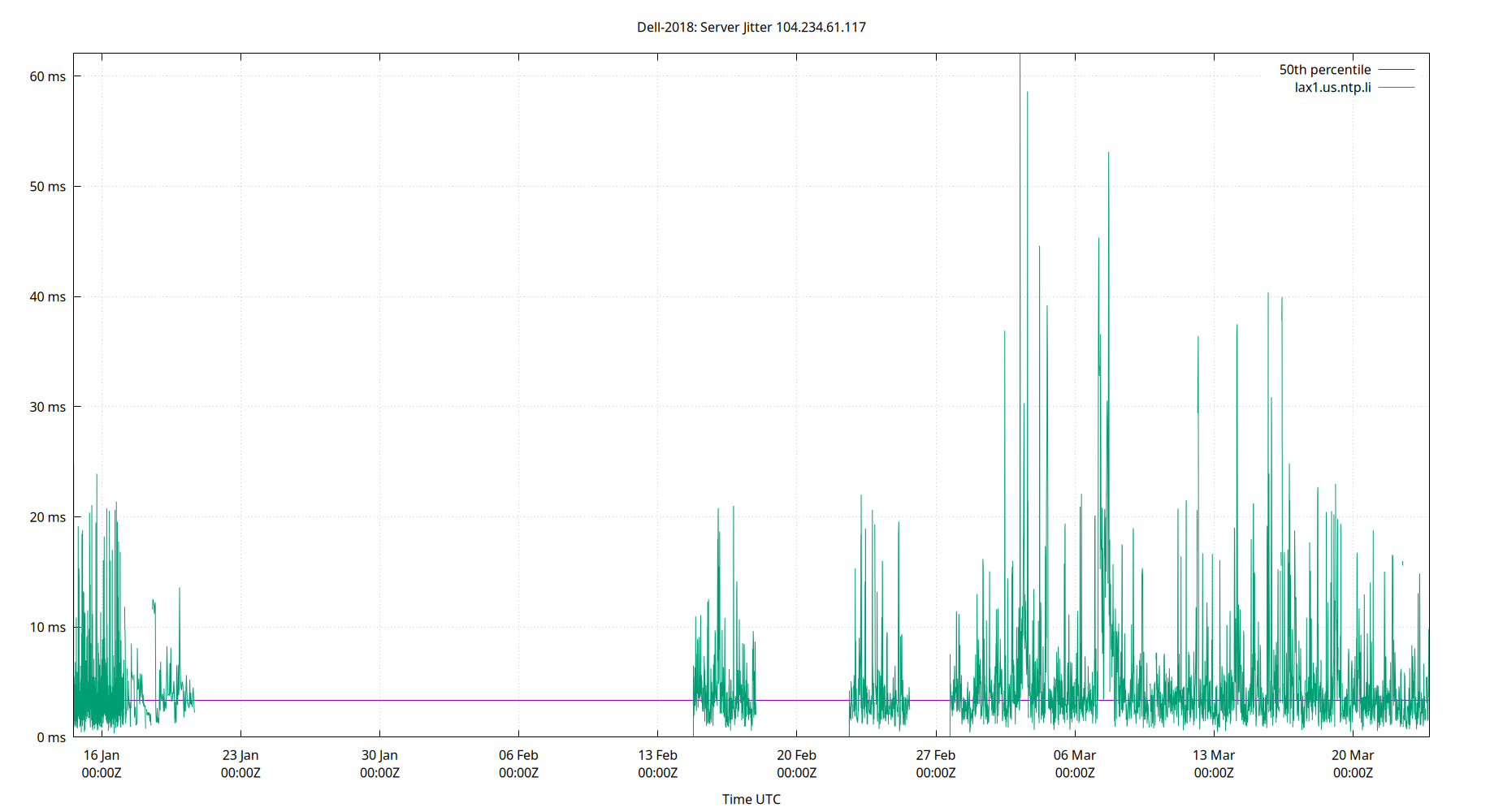This screenshot has height=812, width=1503.
Task: Select the "13 Feb" axis label
Action: tap(656, 754)
